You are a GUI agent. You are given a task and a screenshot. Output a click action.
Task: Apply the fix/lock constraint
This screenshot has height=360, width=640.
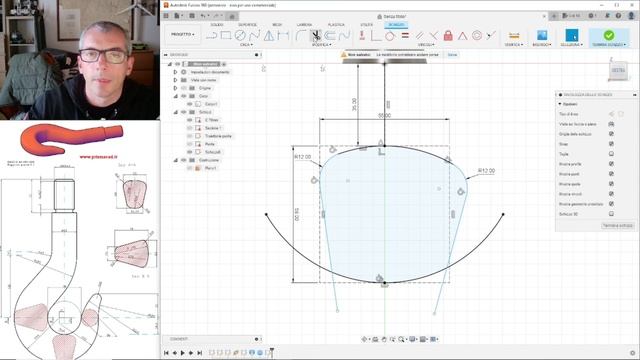[448, 36]
